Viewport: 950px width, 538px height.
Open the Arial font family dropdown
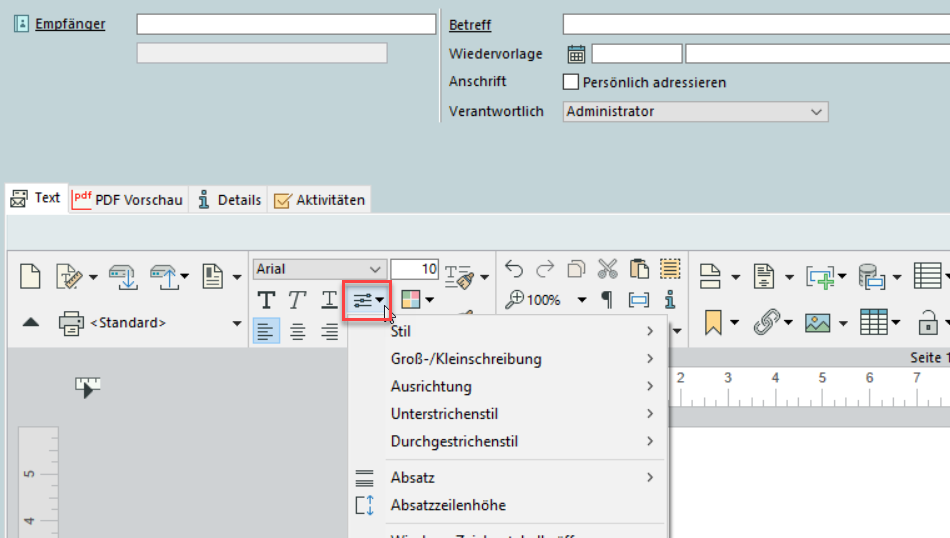319,269
